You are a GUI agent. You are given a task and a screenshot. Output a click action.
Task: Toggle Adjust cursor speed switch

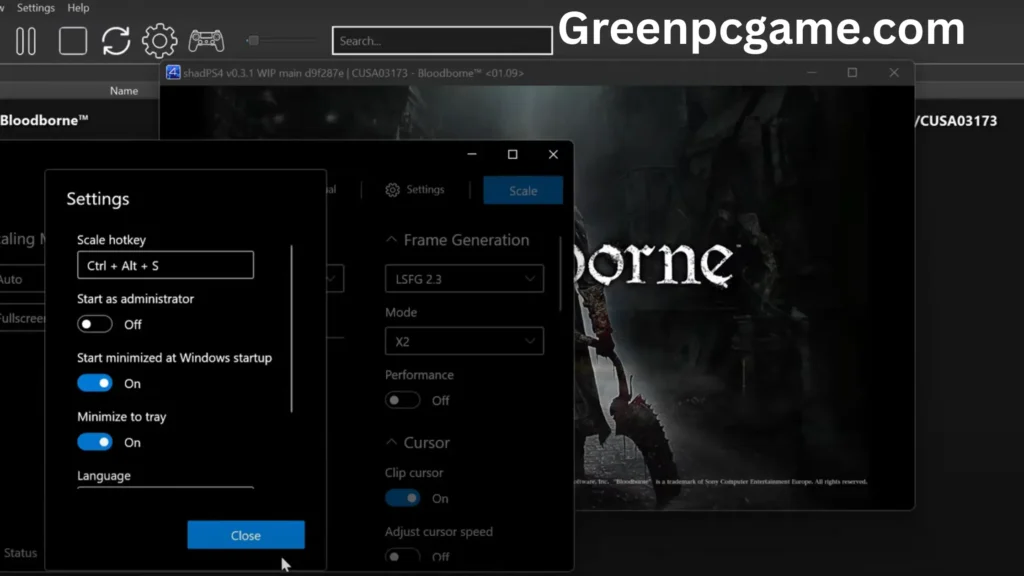coord(402,556)
